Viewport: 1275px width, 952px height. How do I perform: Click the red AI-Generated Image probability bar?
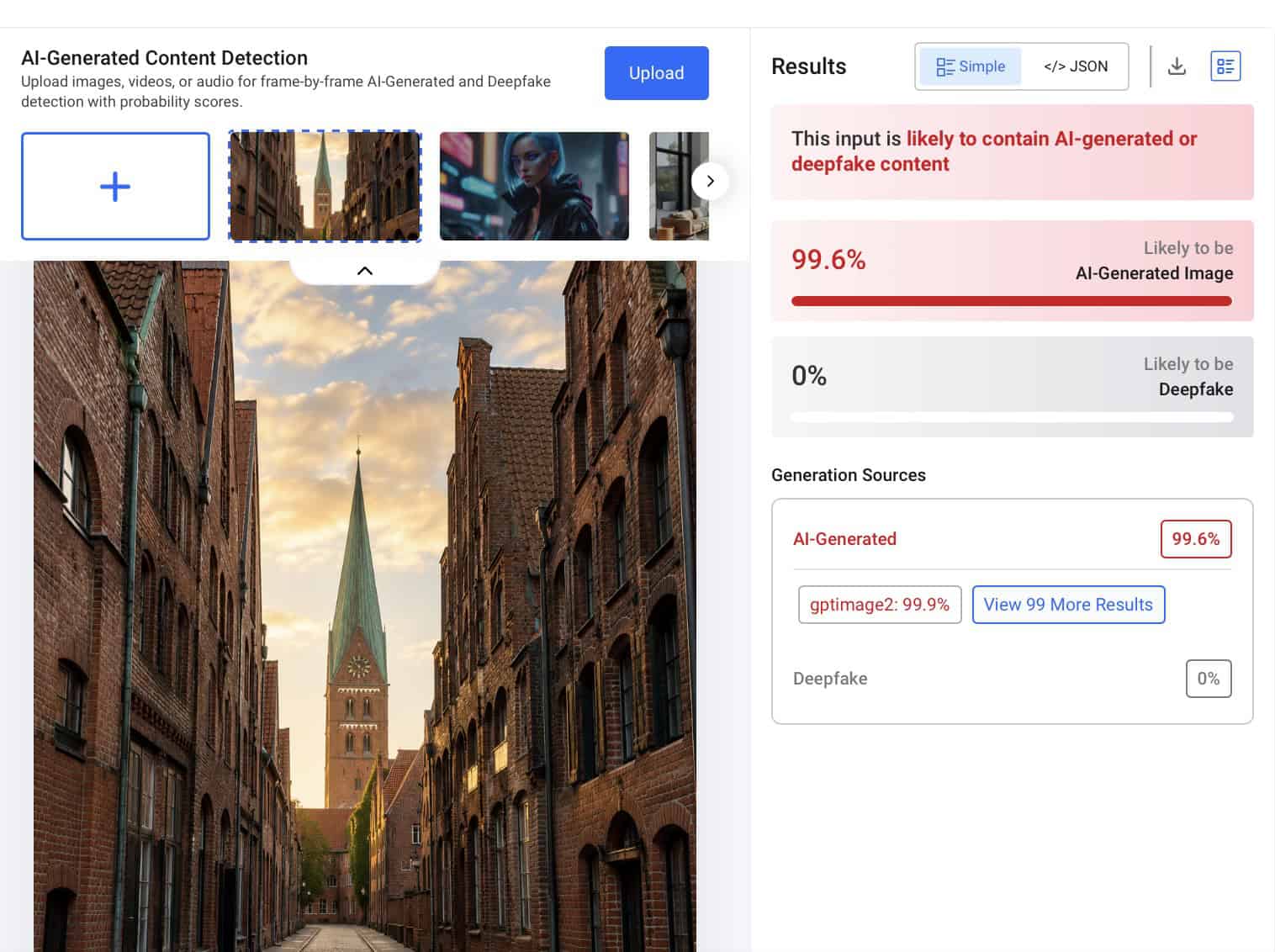1012,301
